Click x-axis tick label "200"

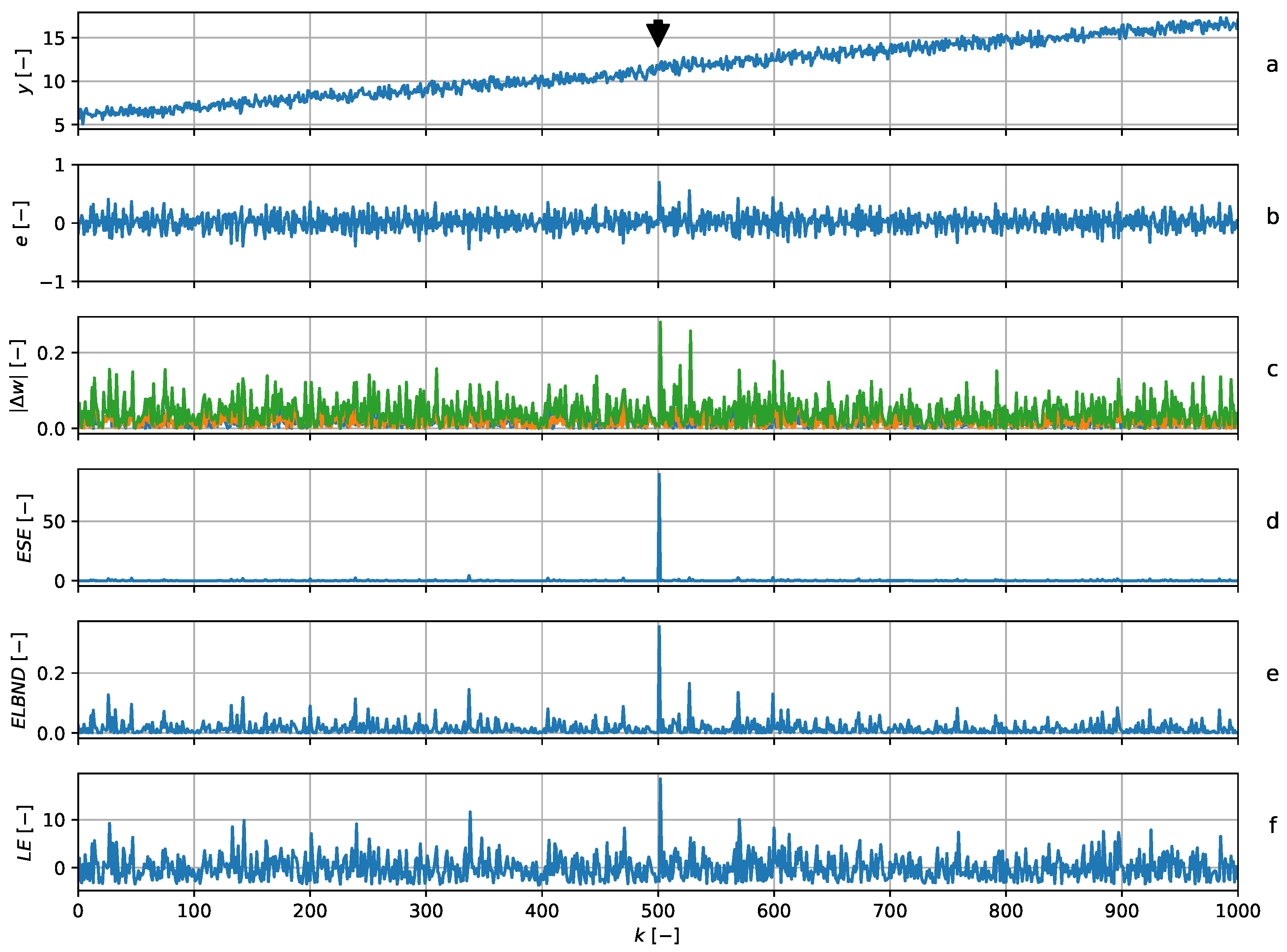[310, 911]
